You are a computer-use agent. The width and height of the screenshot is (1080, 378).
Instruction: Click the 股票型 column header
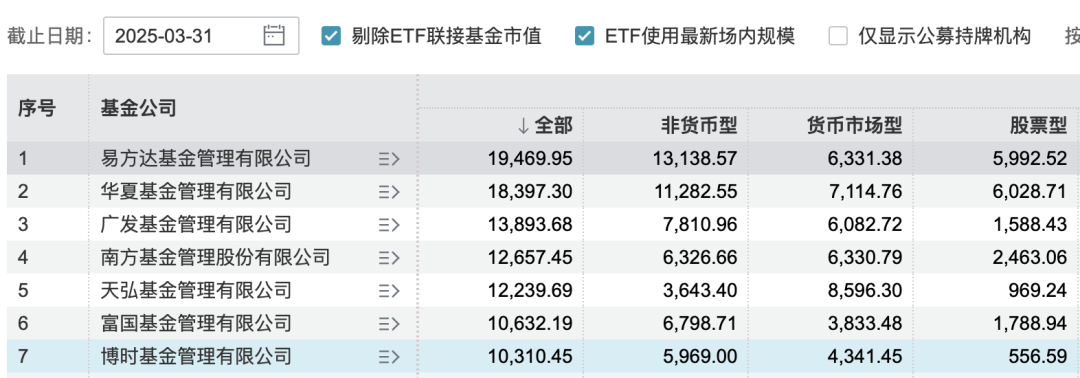tap(1039, 125)
